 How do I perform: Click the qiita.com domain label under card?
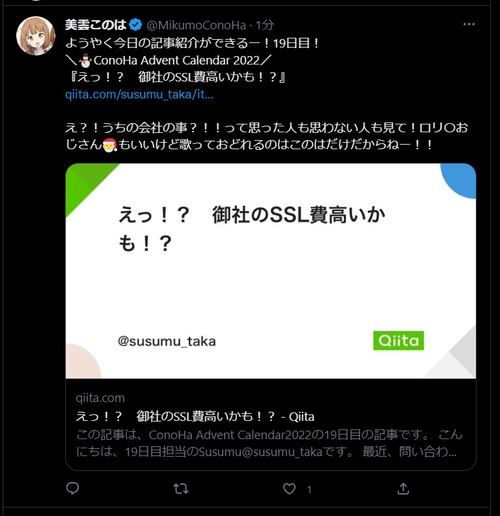click(x=100, y=398)
